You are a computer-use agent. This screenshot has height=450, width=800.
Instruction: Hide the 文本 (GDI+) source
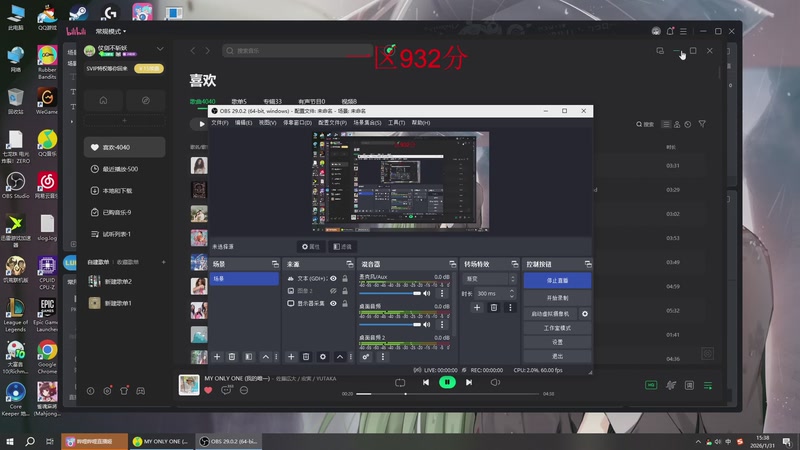coord(333,279)
